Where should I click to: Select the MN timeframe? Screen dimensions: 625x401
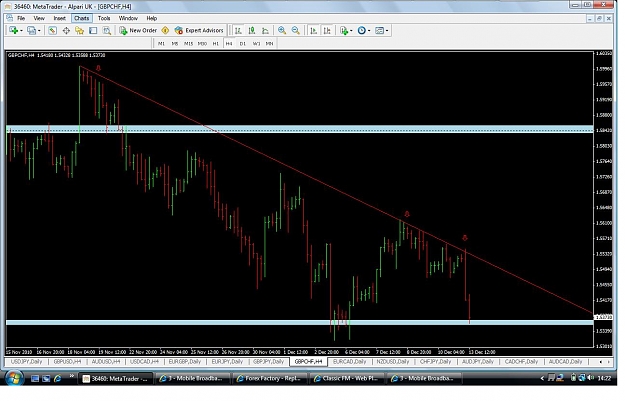pos(269,43)
